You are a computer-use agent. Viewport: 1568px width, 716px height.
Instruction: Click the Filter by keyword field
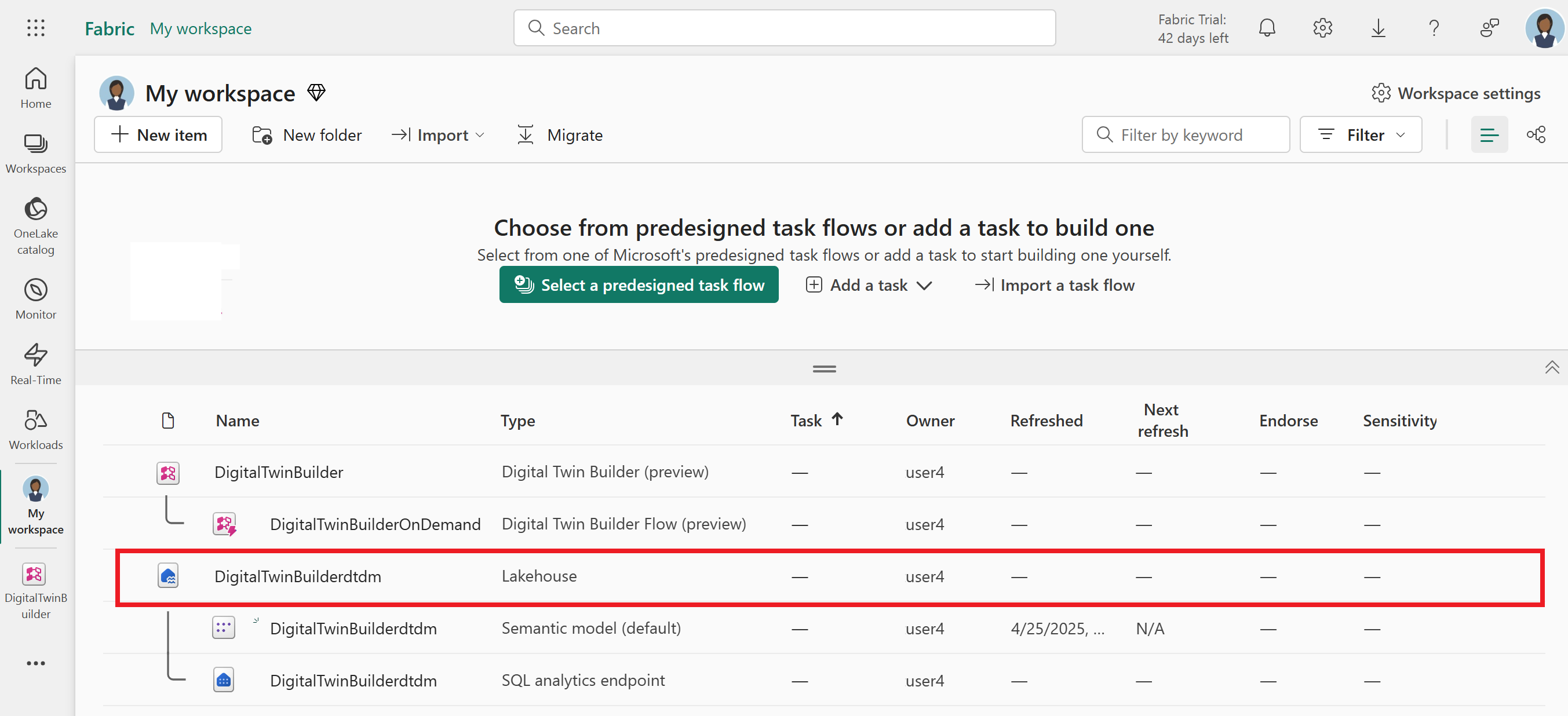click(x=1184, y=134)
